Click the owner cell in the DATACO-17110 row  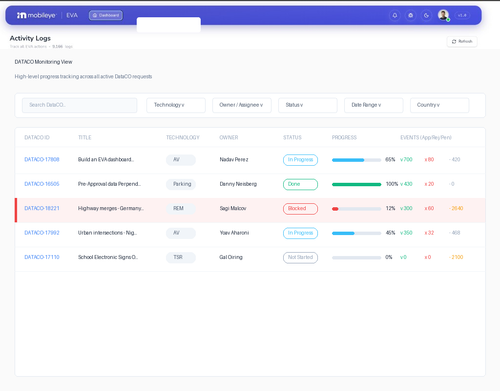pos(231,257)
